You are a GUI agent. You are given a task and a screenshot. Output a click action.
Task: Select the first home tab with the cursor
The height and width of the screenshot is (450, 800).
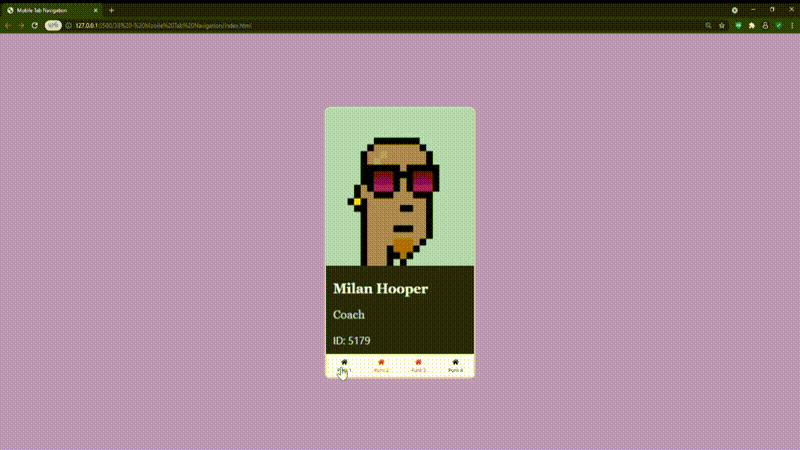[344, 366]
